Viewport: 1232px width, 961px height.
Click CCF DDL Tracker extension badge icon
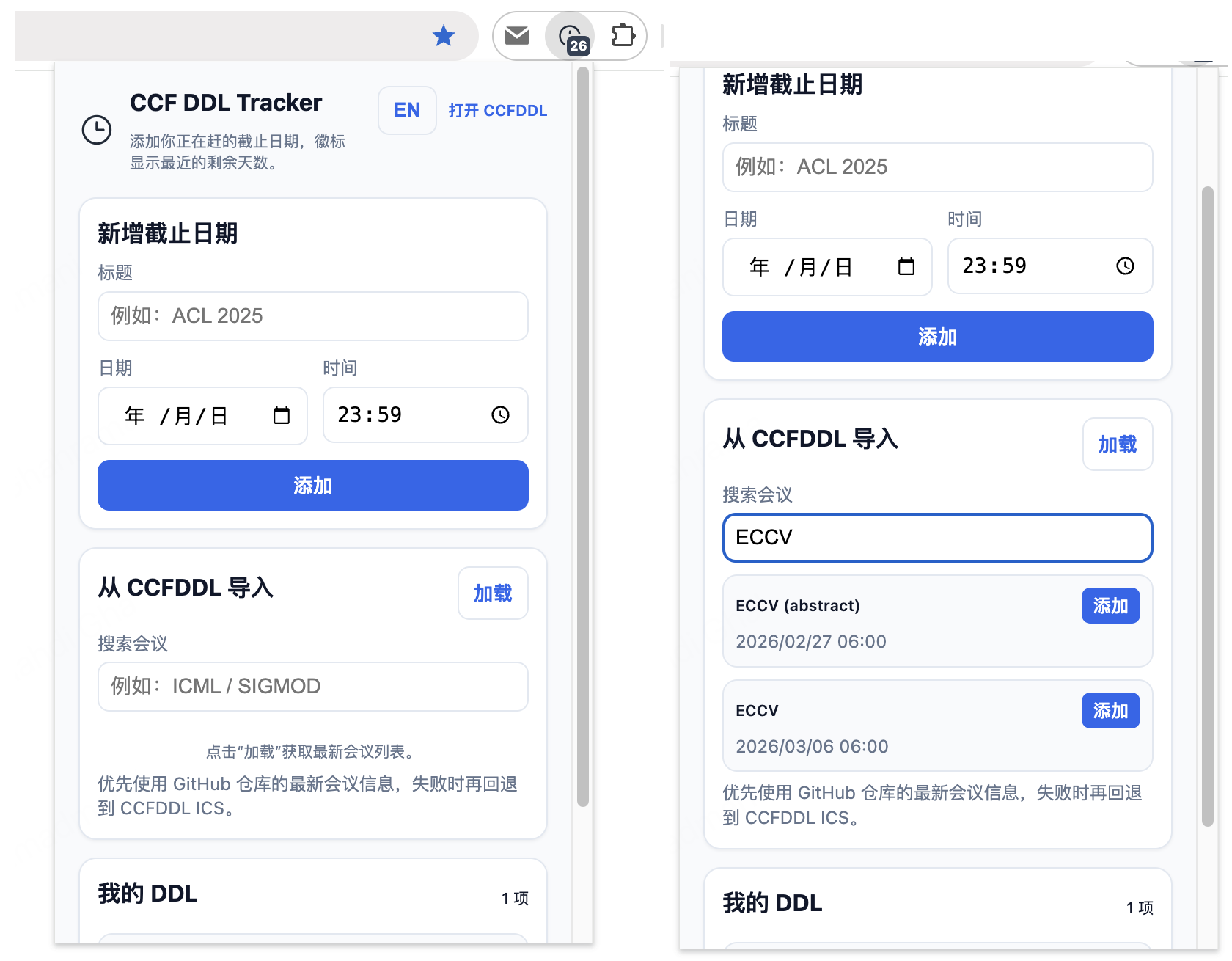coord(571,37)
